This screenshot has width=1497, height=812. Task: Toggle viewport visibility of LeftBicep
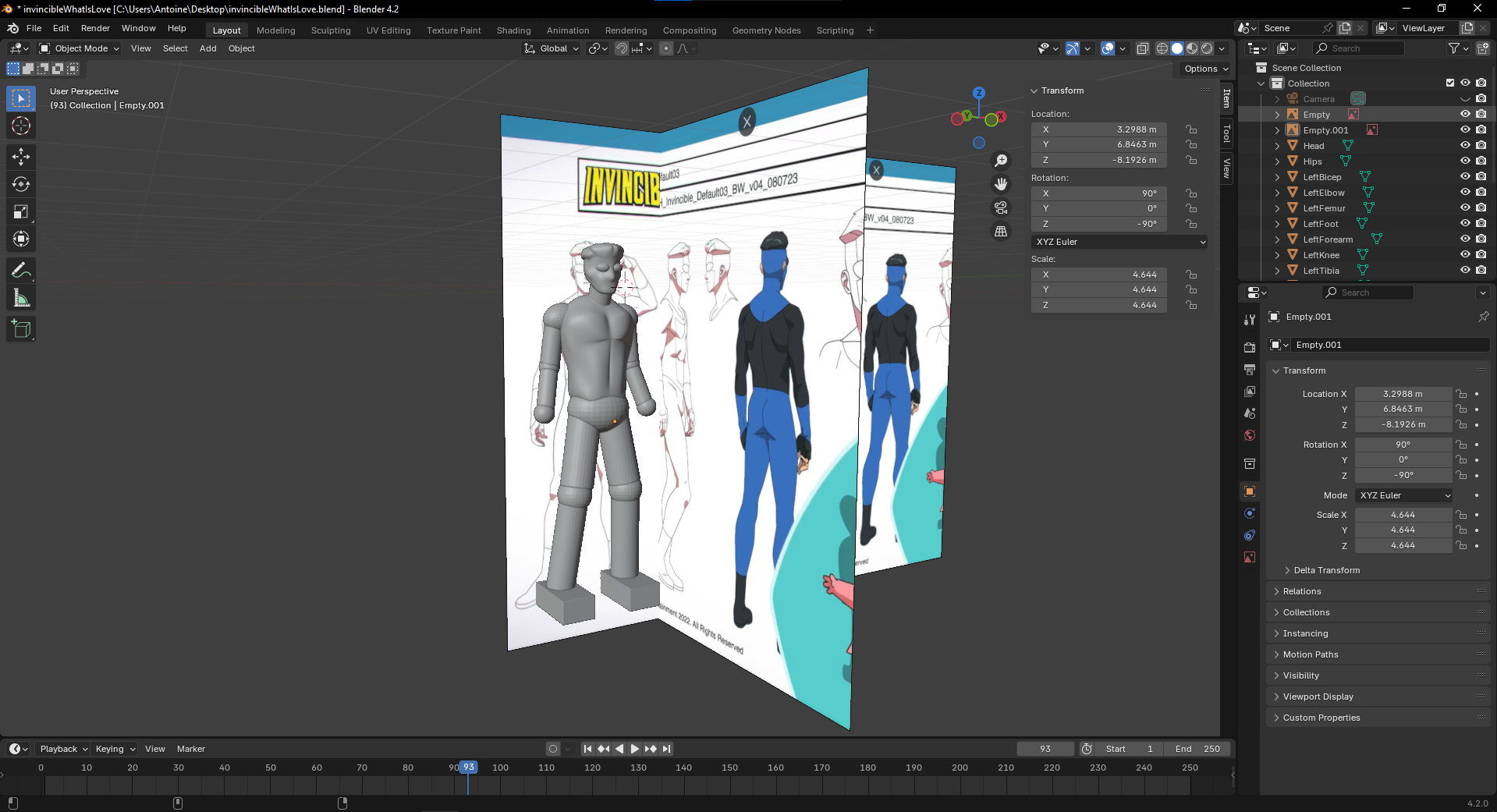point(1465,176)
